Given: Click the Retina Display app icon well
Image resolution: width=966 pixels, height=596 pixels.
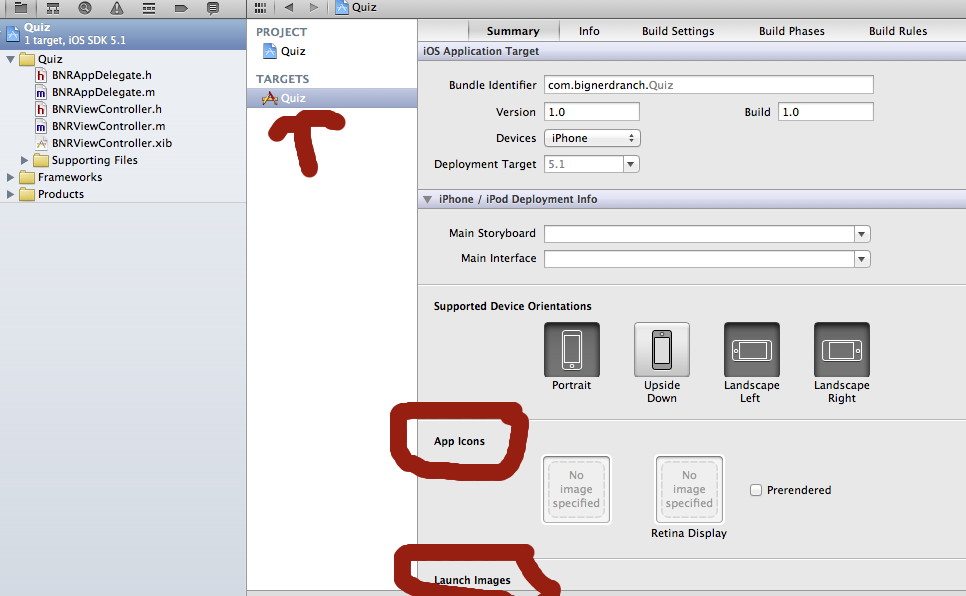Looking at the screenshot, I should click(689, 489).
